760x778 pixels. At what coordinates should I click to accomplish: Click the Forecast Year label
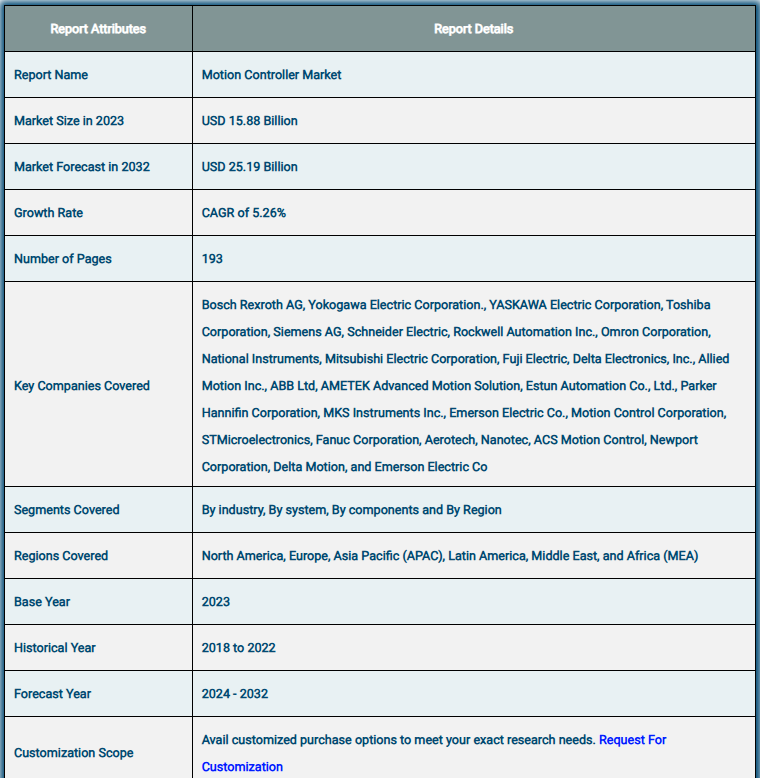click(53, 694)
